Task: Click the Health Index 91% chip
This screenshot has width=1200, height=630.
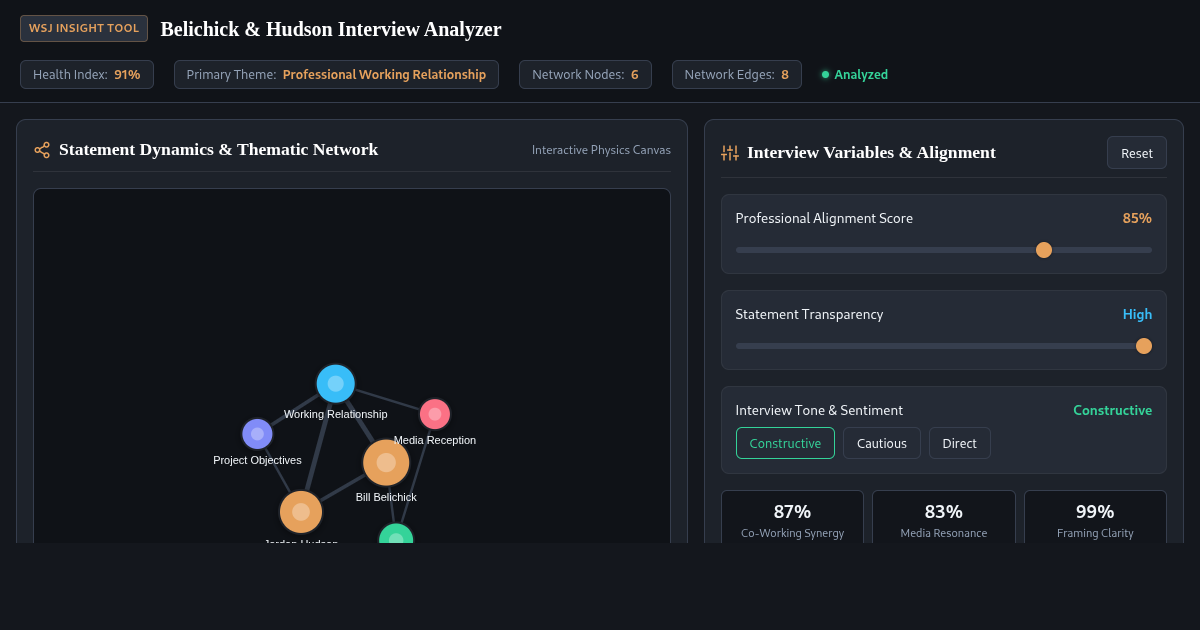Action: click(87, 74)
